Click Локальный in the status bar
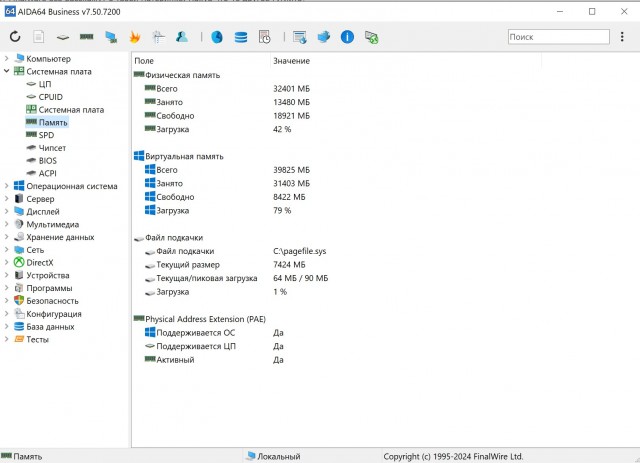Screen dimensions: 640x463 tap(278, 456)
